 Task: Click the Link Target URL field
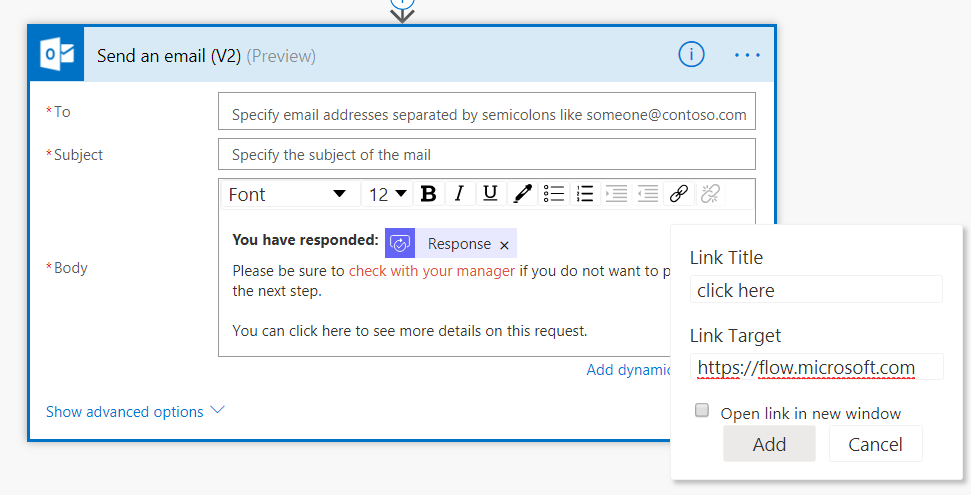pos(816,367)
